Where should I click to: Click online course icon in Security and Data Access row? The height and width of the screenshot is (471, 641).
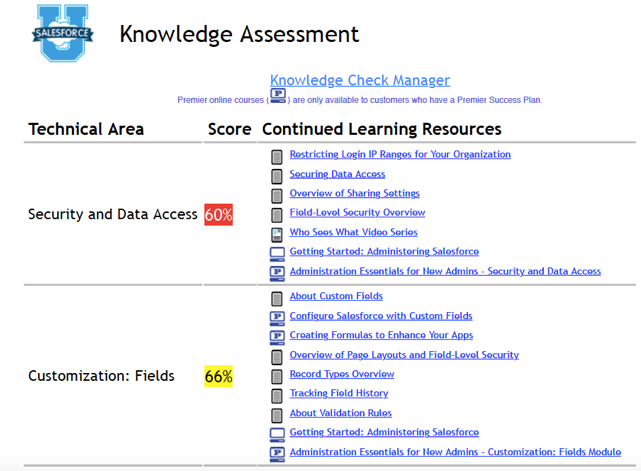[277, 254]
